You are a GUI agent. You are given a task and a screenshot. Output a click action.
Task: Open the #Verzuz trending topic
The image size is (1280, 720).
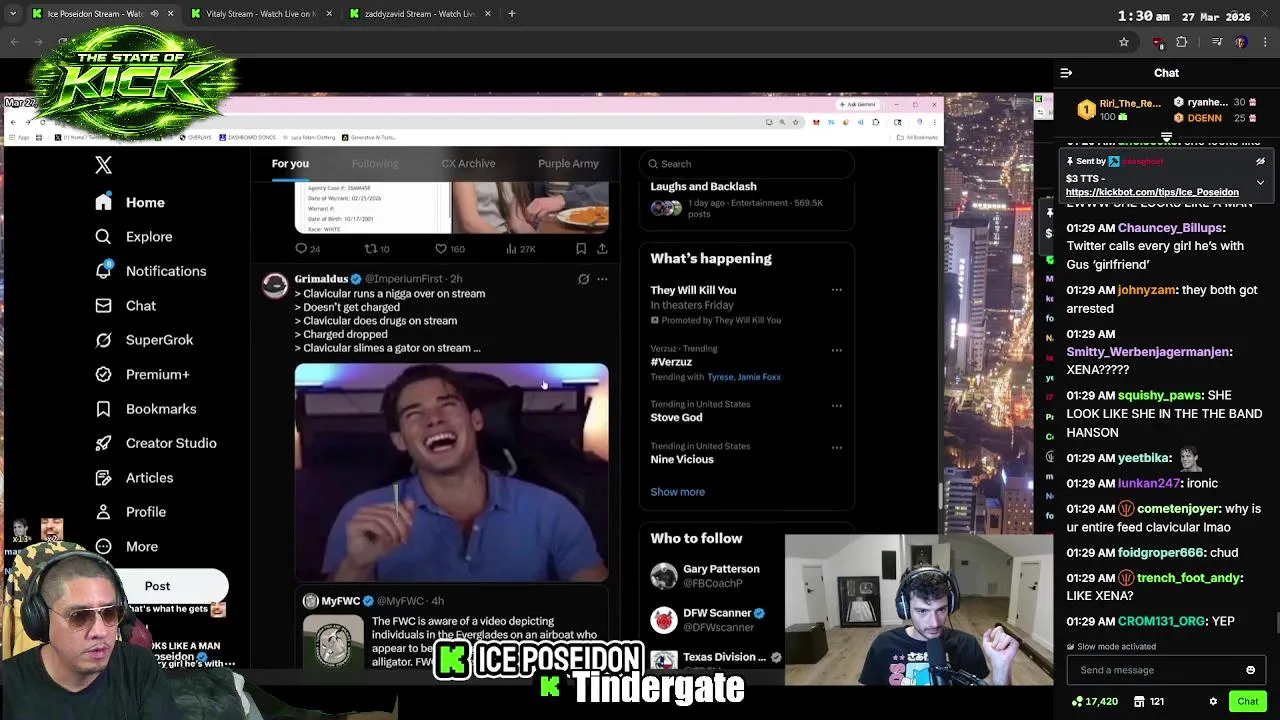click(671, 362)
